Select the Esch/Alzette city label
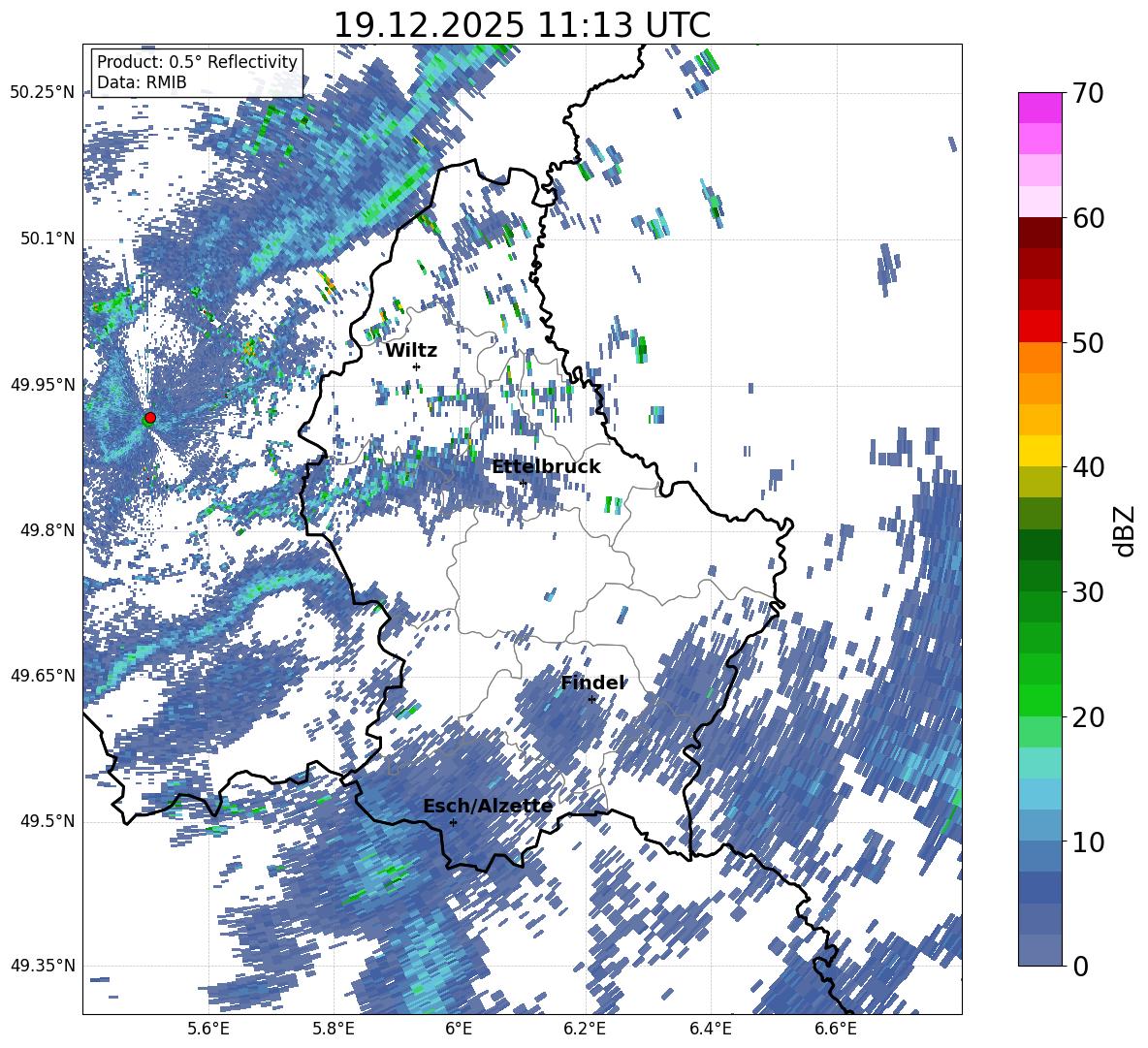The width and height of the screenshot is (1148, 1048). (488, 807)
